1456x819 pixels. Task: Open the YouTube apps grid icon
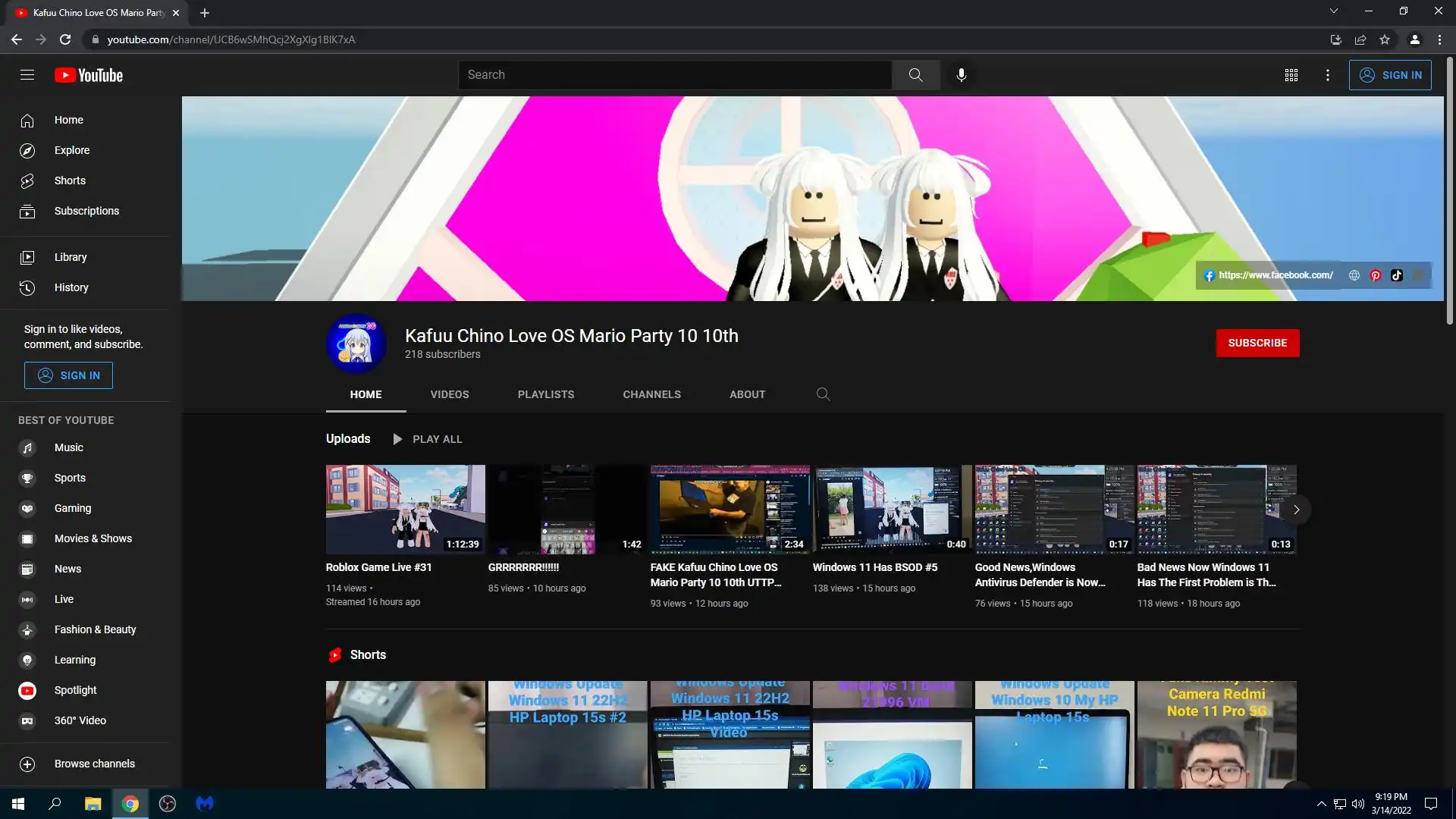tap(1291, 75)
